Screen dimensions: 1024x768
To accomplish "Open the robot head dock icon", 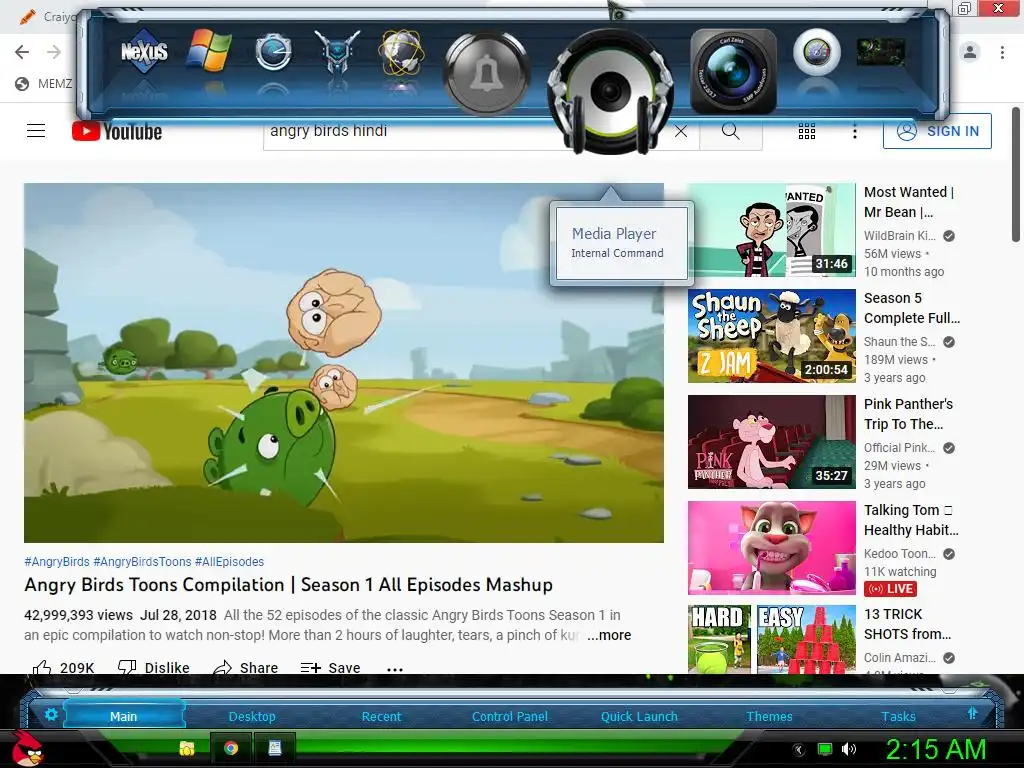I will coord(337,51).
